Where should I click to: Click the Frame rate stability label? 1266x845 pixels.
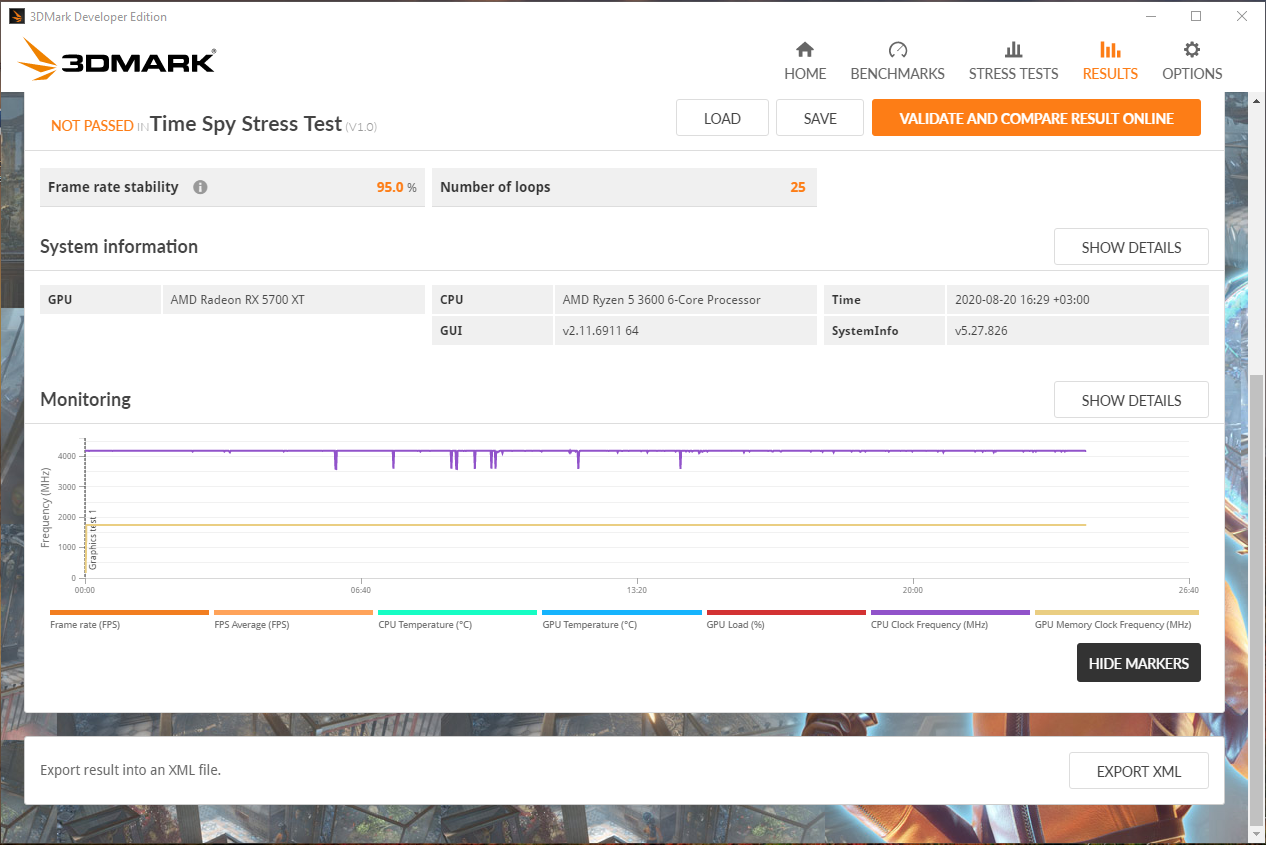(x=113, y=187)
